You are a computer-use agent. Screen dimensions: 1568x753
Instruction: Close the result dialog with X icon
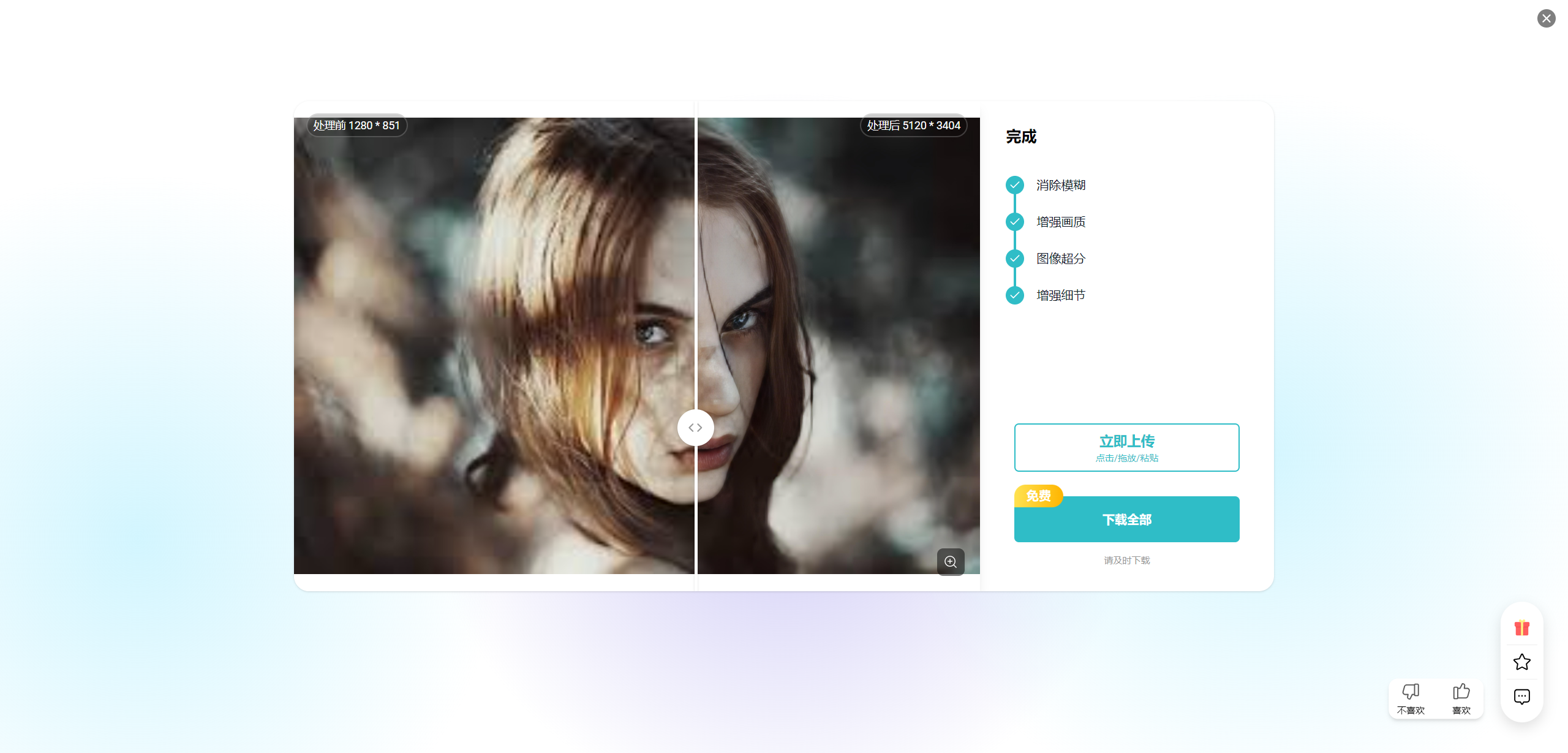(1546, 18)
